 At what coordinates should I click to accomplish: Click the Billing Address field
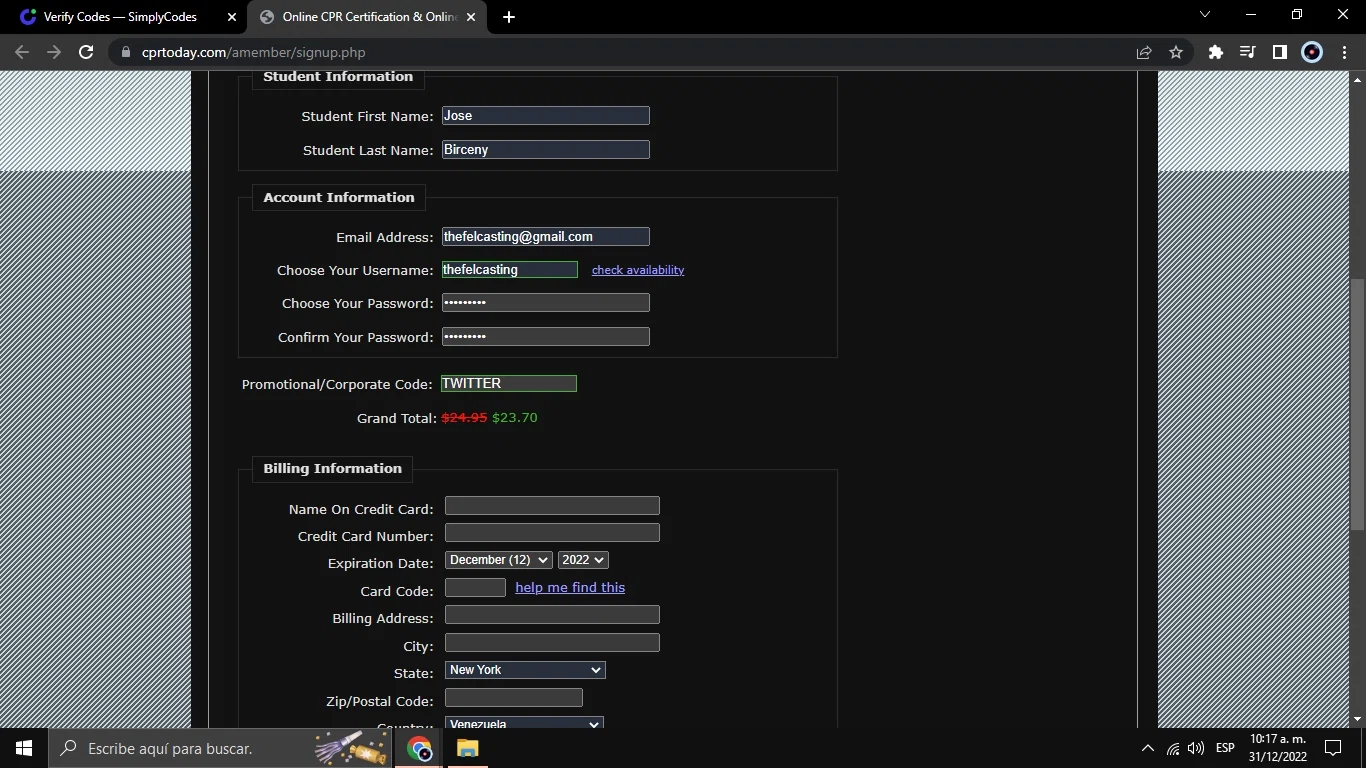[552, 615]
